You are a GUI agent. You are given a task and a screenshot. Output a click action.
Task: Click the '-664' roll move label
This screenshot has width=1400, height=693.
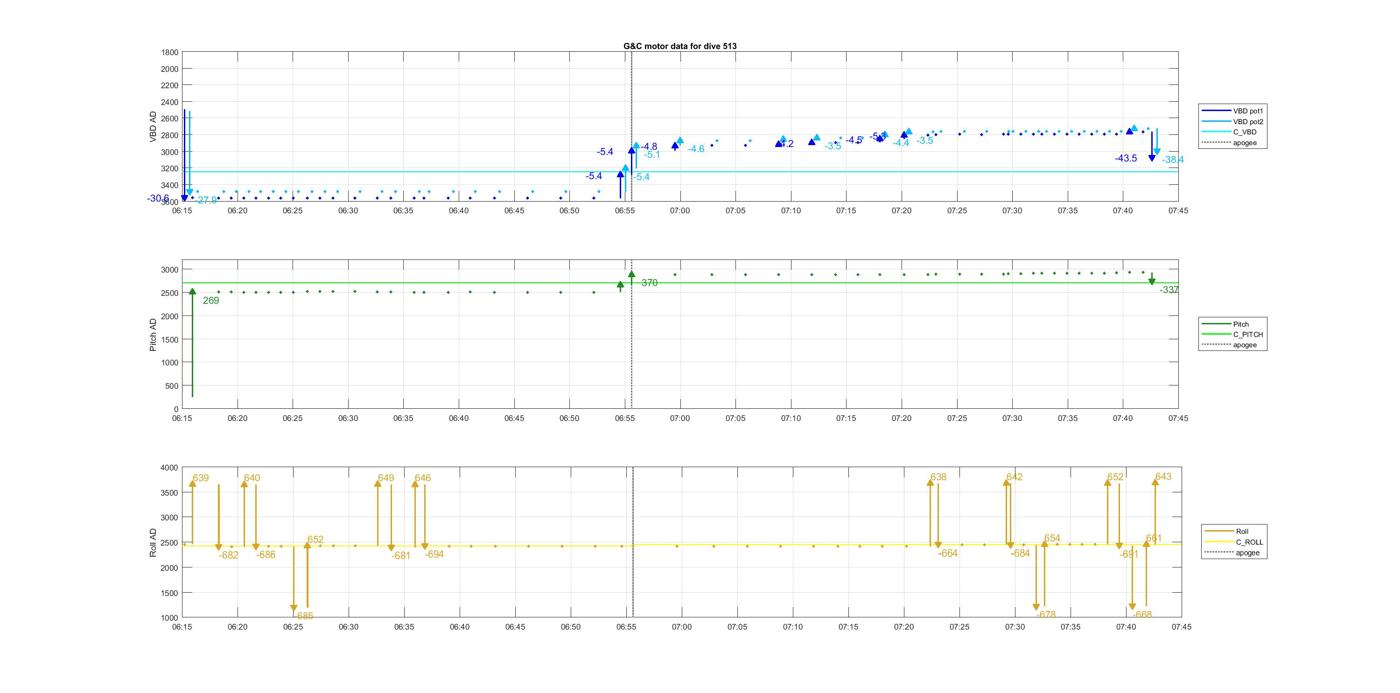[x=948, y=553]
